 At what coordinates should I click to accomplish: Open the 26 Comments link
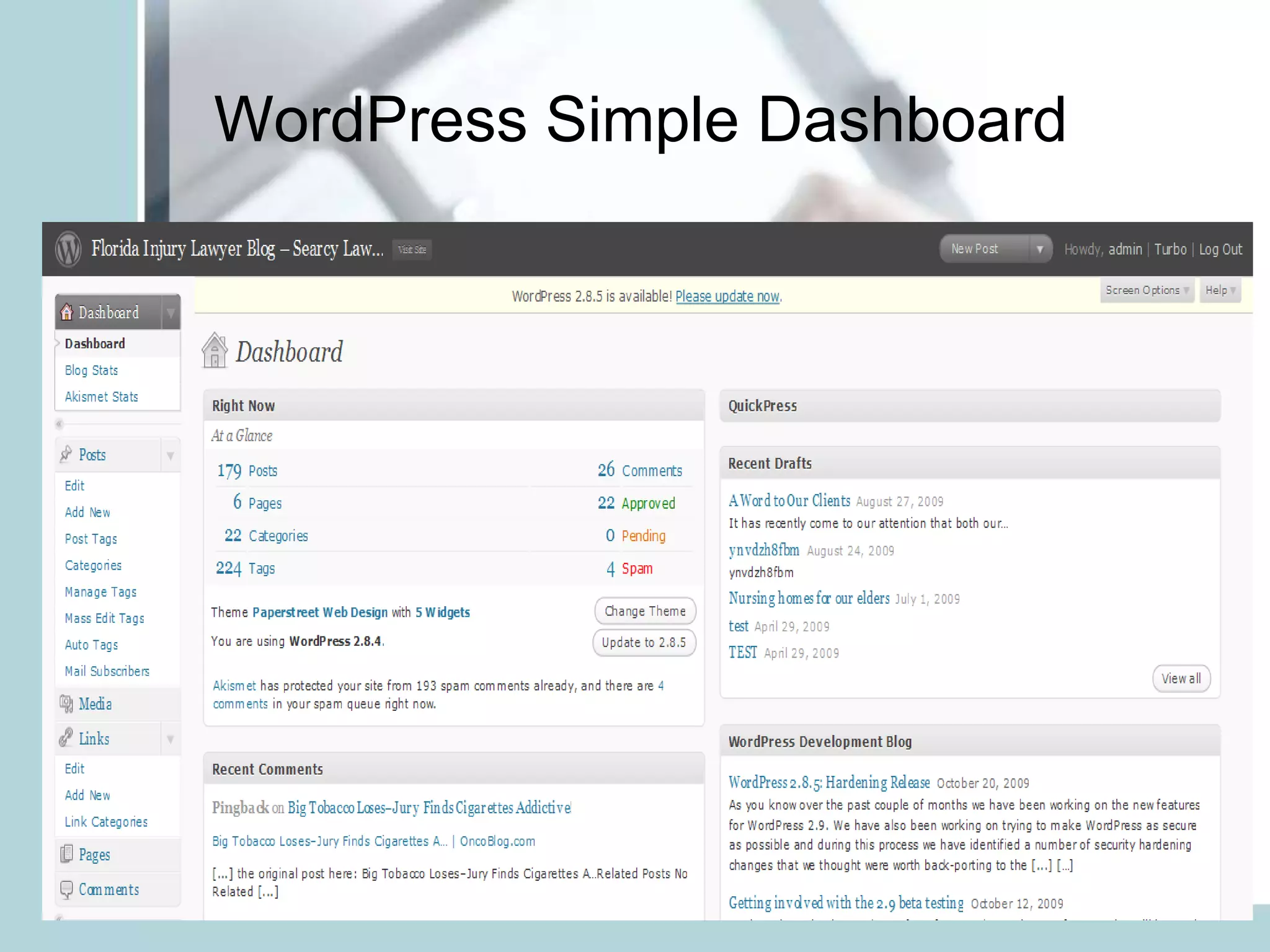coord(639,470)
